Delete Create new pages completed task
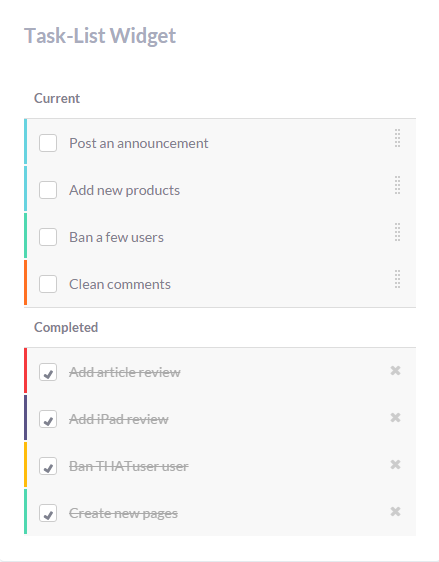Screen dimensions: 439x562 point(395,511)
